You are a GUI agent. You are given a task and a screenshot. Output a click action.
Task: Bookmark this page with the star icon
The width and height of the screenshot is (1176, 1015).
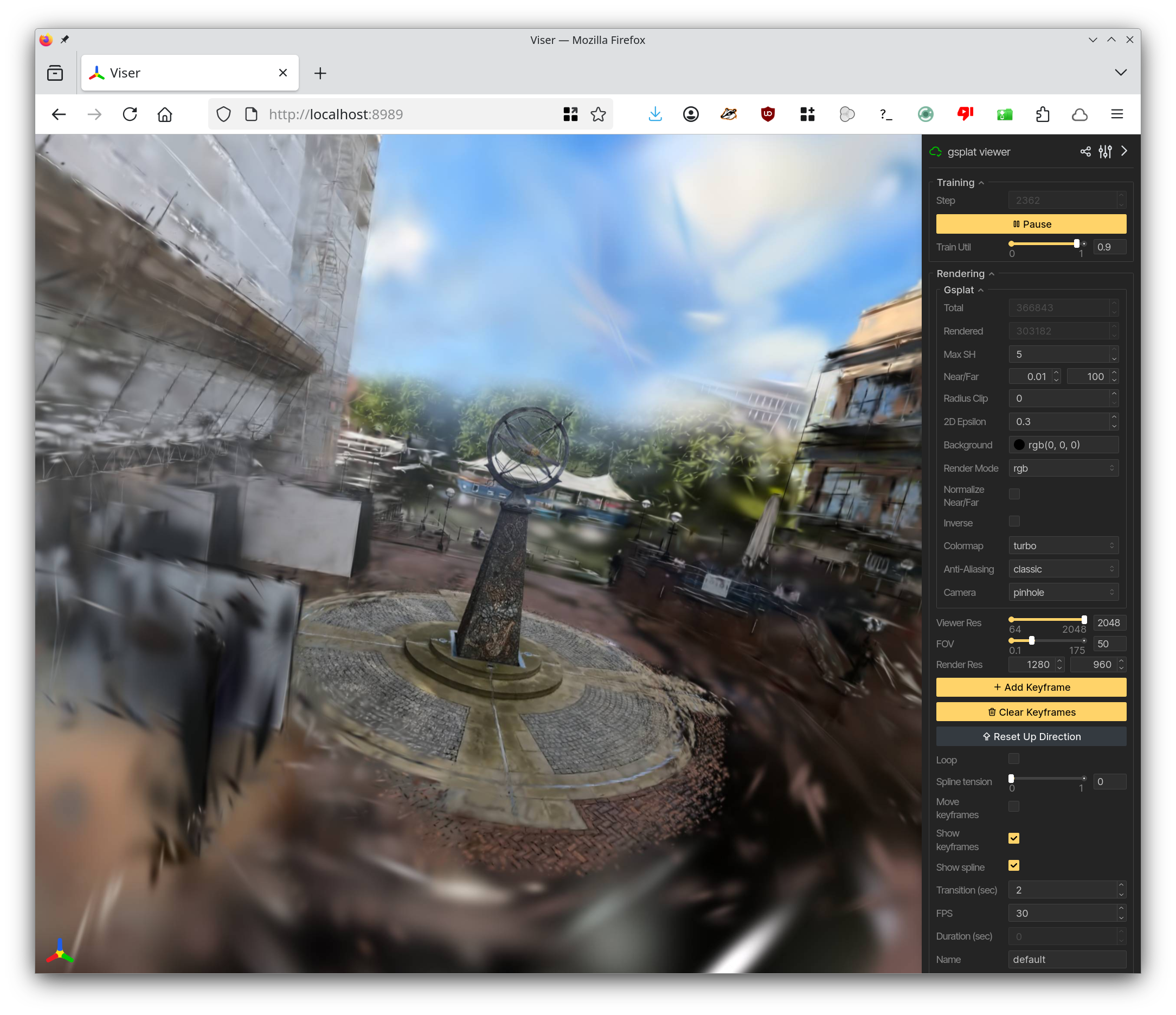coord(598,114)
